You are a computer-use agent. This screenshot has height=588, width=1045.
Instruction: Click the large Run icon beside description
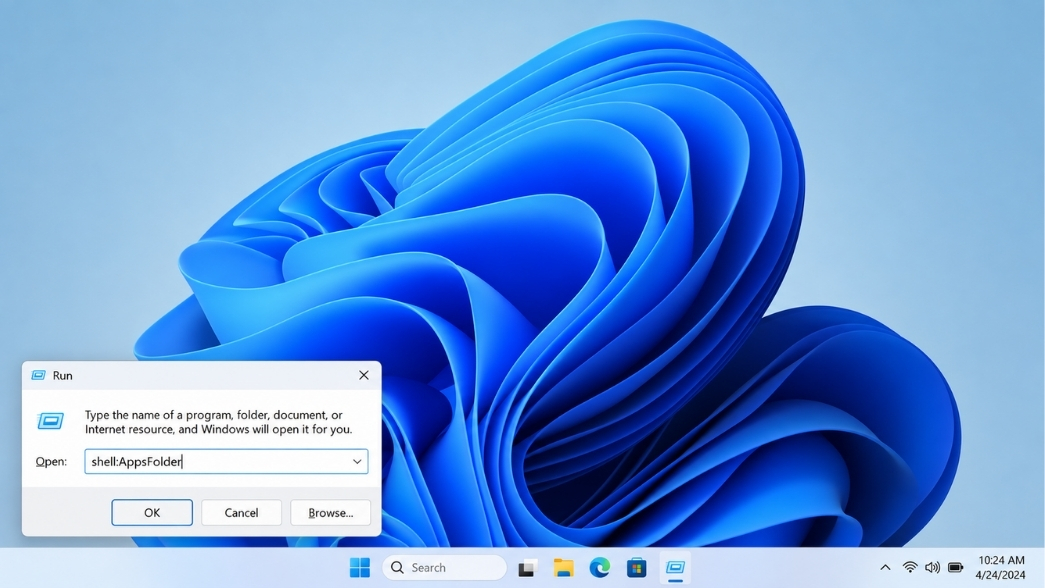(x=51, y=421)
